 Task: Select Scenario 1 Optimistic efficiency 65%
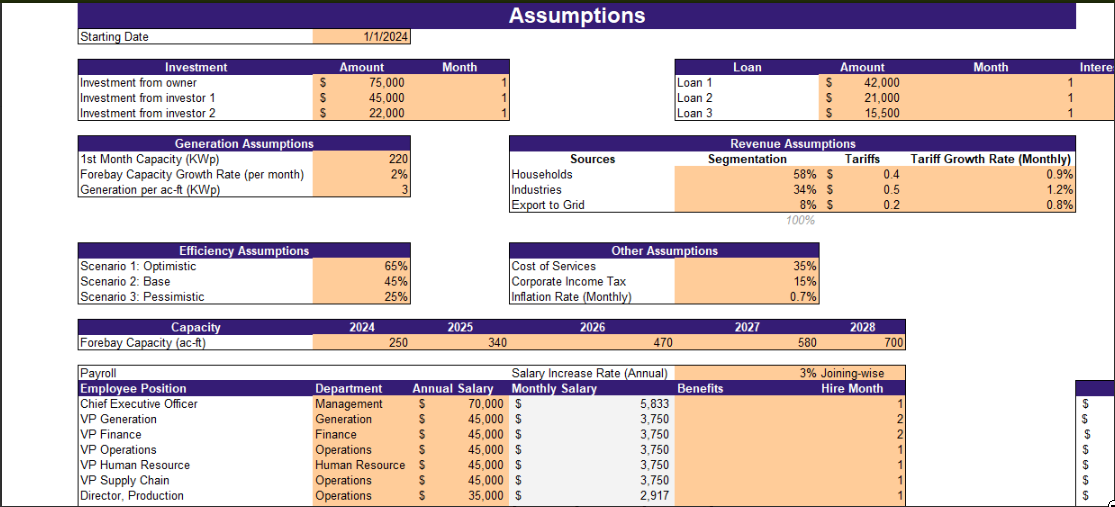pos(361,266)
